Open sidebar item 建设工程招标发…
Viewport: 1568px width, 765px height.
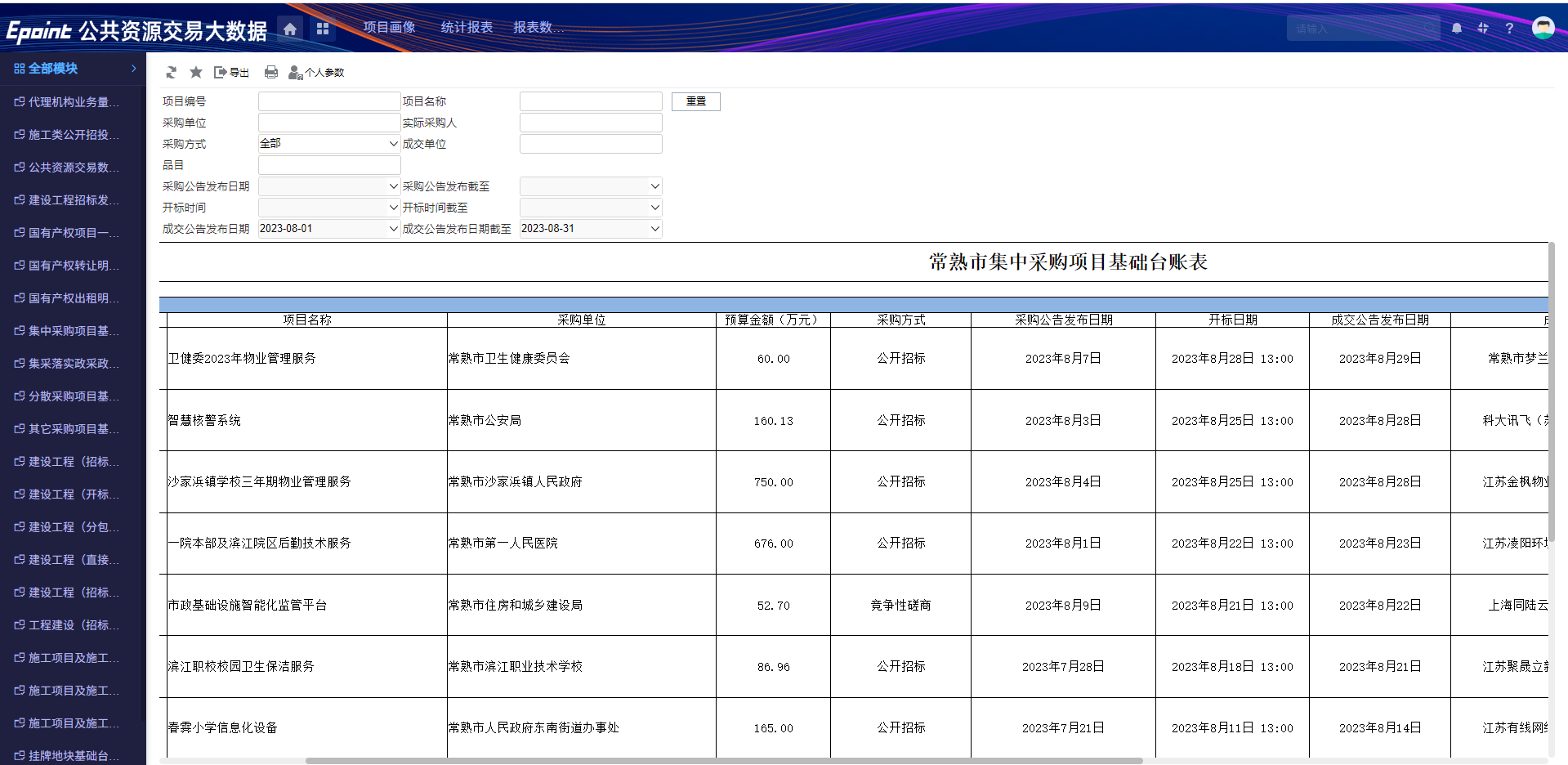73,200
